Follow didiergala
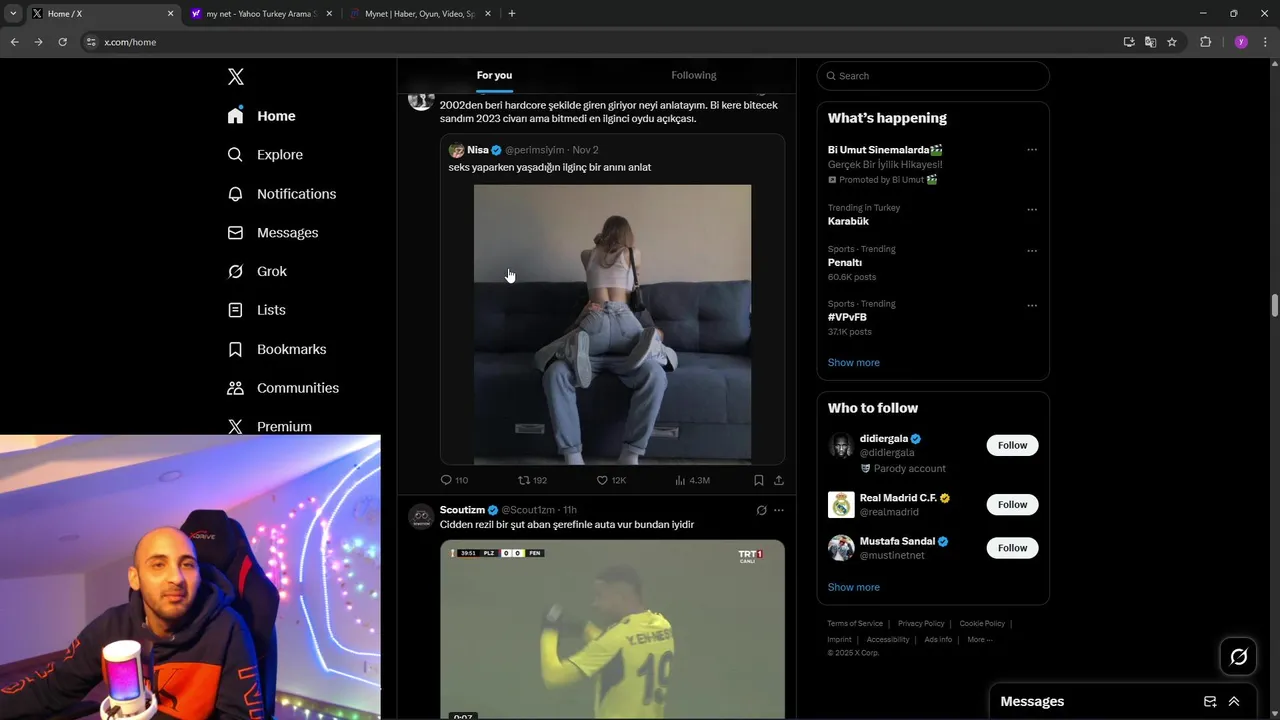 coord(1012,445)
